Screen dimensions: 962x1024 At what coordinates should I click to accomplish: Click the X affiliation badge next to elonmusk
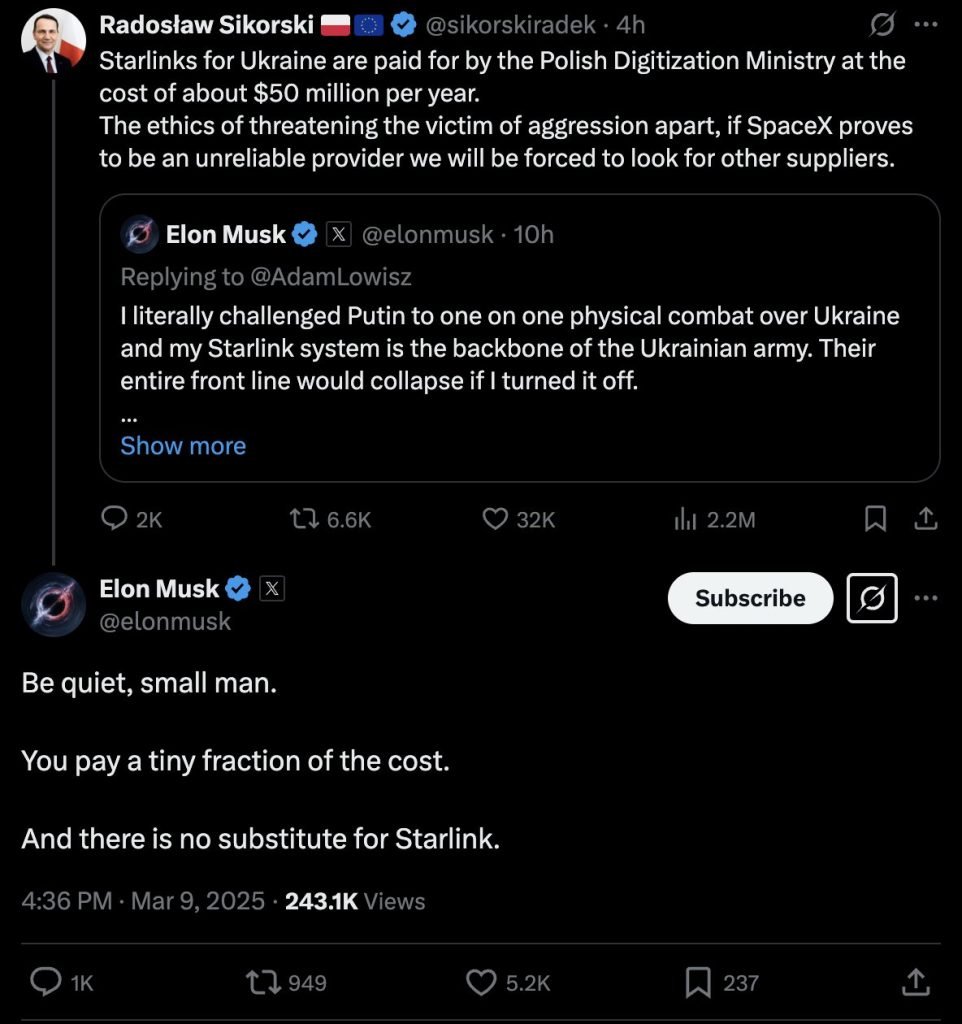point(272,588)
